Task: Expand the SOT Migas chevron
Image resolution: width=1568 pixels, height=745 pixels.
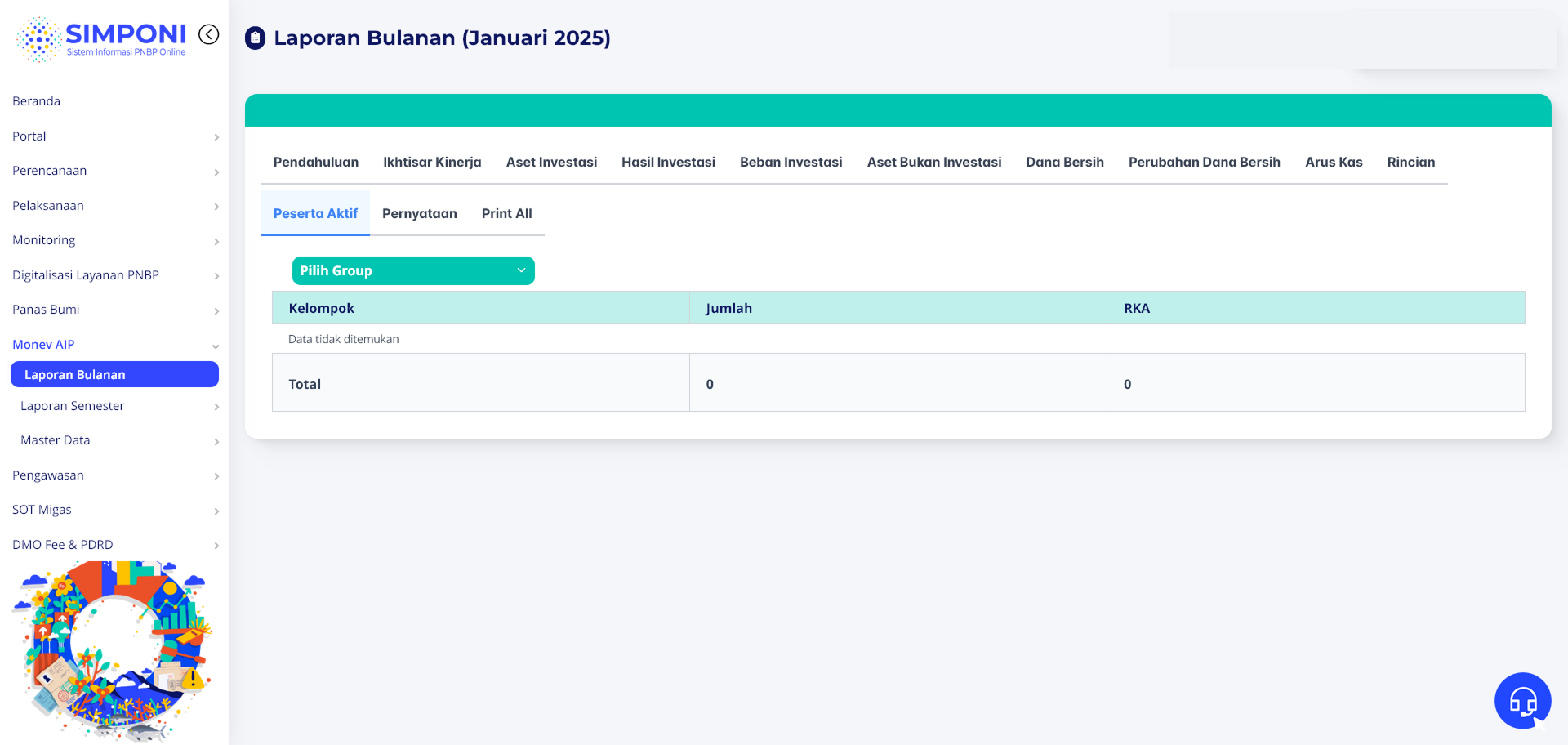Action: pyautogui.click(x=216, y=511)
